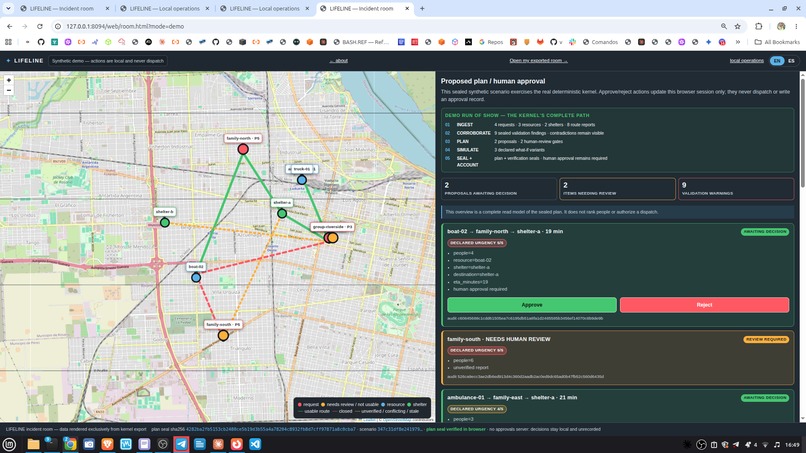
Task: Click Open my exported room link
Action: point(538,61)
